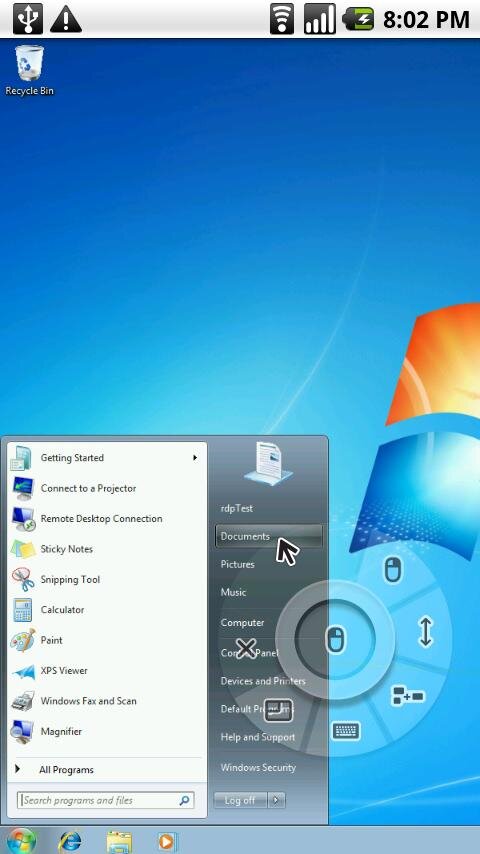
Task: Select the vertical scroll arrows icon
Action: (426, 631)
